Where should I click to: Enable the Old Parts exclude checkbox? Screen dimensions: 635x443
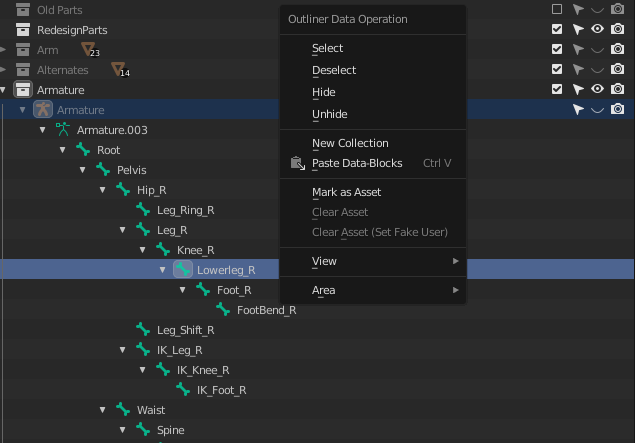(x=557, y=9)
